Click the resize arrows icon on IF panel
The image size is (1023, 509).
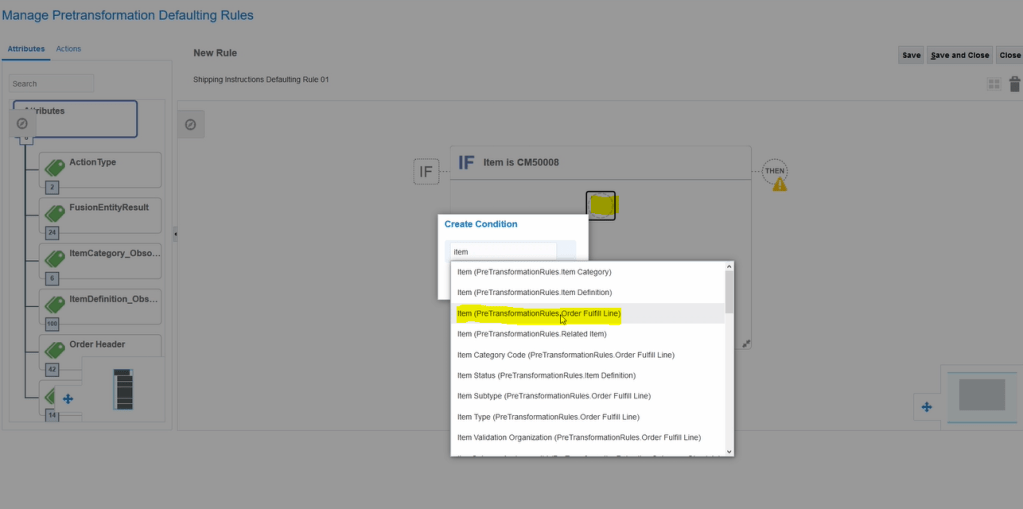[x=746, y=343]
